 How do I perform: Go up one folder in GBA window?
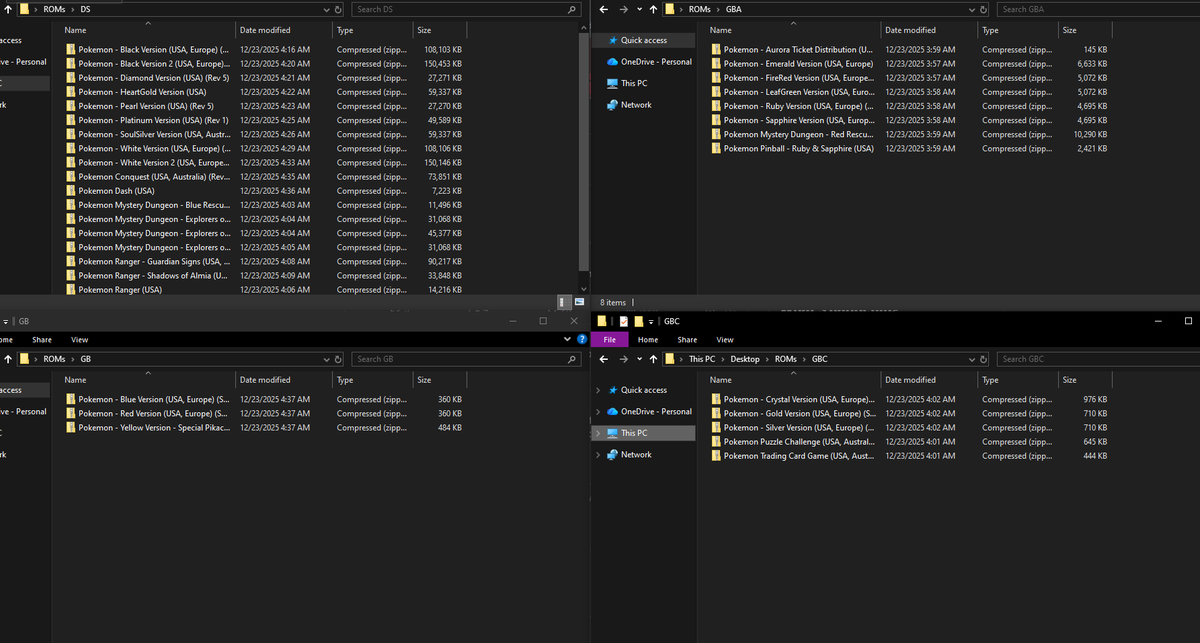pos(653,9)
